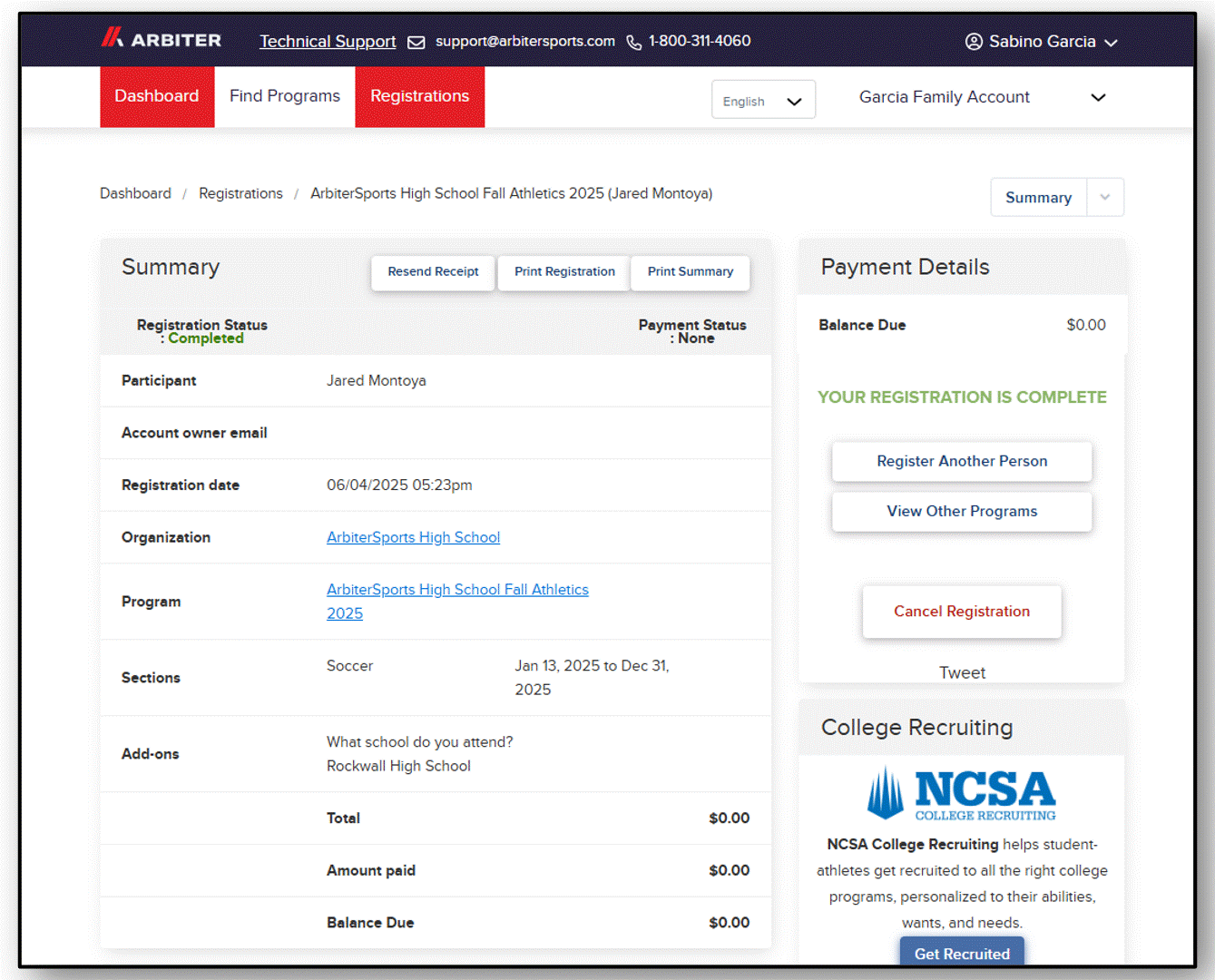Switch to the Find Programs tab
1215x980 pixels.
point(285,96)
